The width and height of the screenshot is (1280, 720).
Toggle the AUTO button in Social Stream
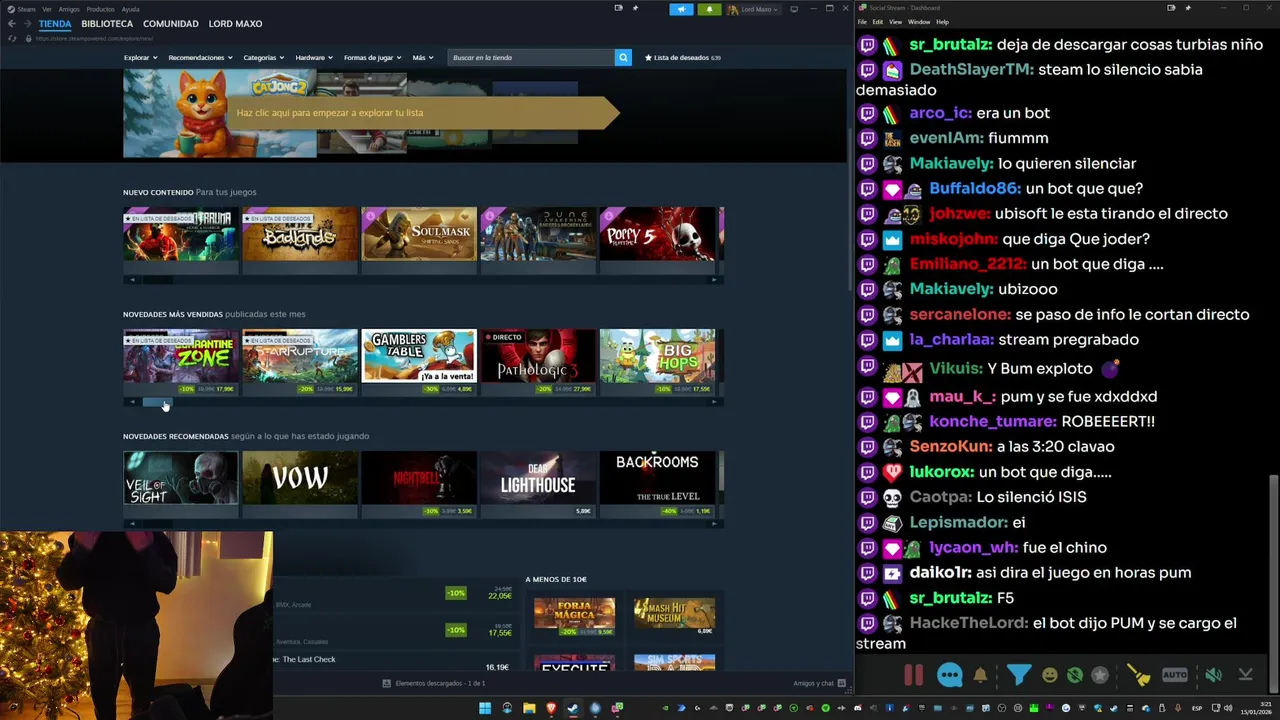1175,675
